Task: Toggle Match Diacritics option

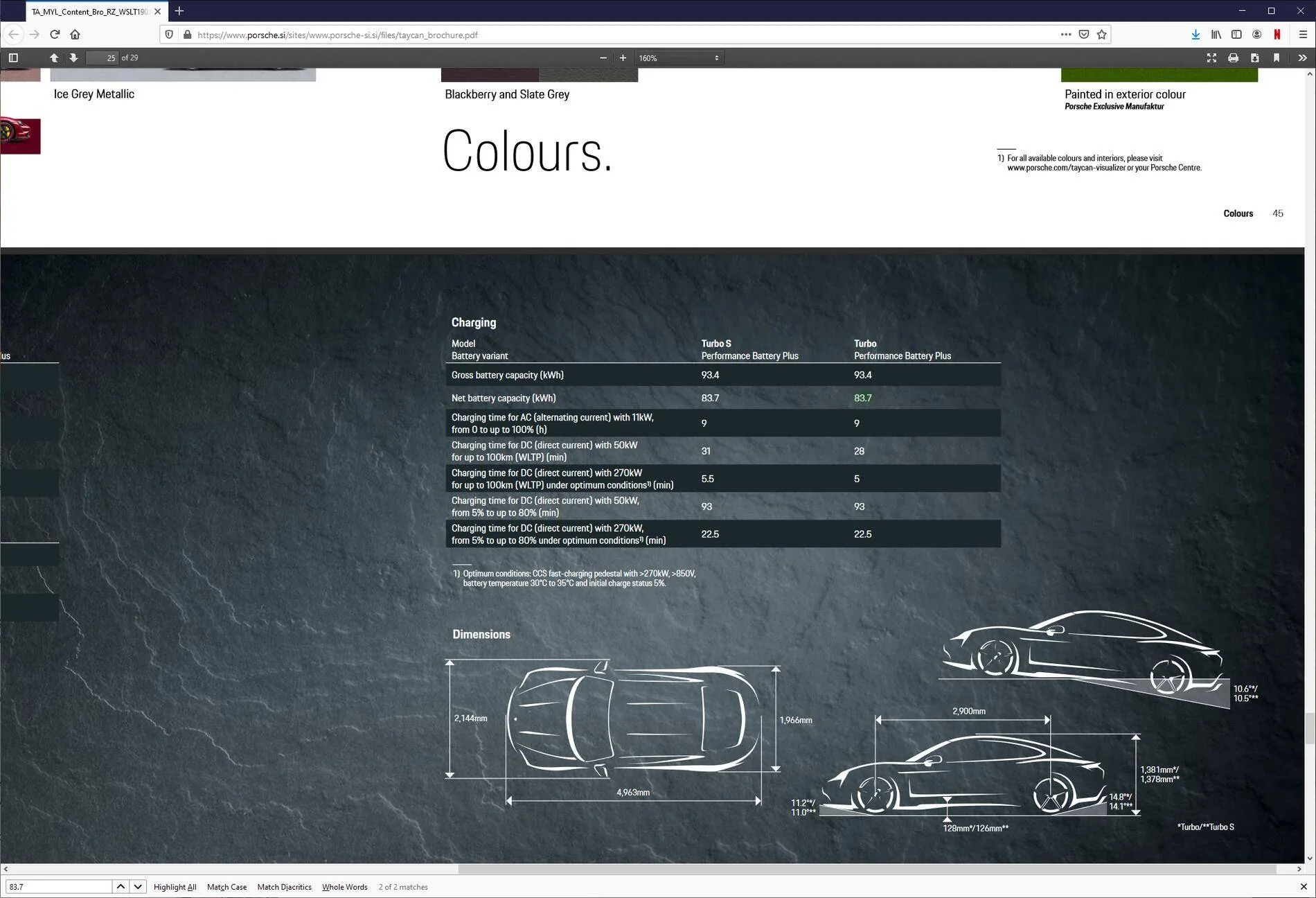Action: pyautogui.click(x=284, y=887)
